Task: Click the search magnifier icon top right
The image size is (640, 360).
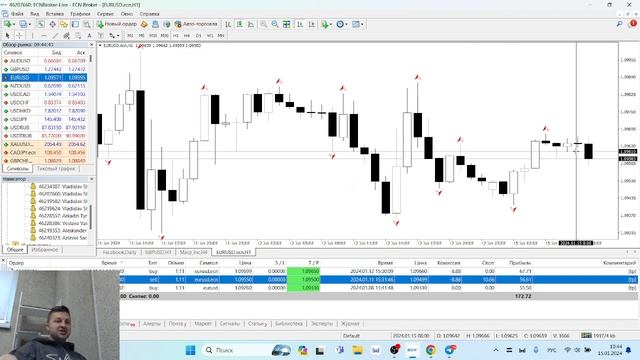Action: pyautogui.click(x=619, y=24)
